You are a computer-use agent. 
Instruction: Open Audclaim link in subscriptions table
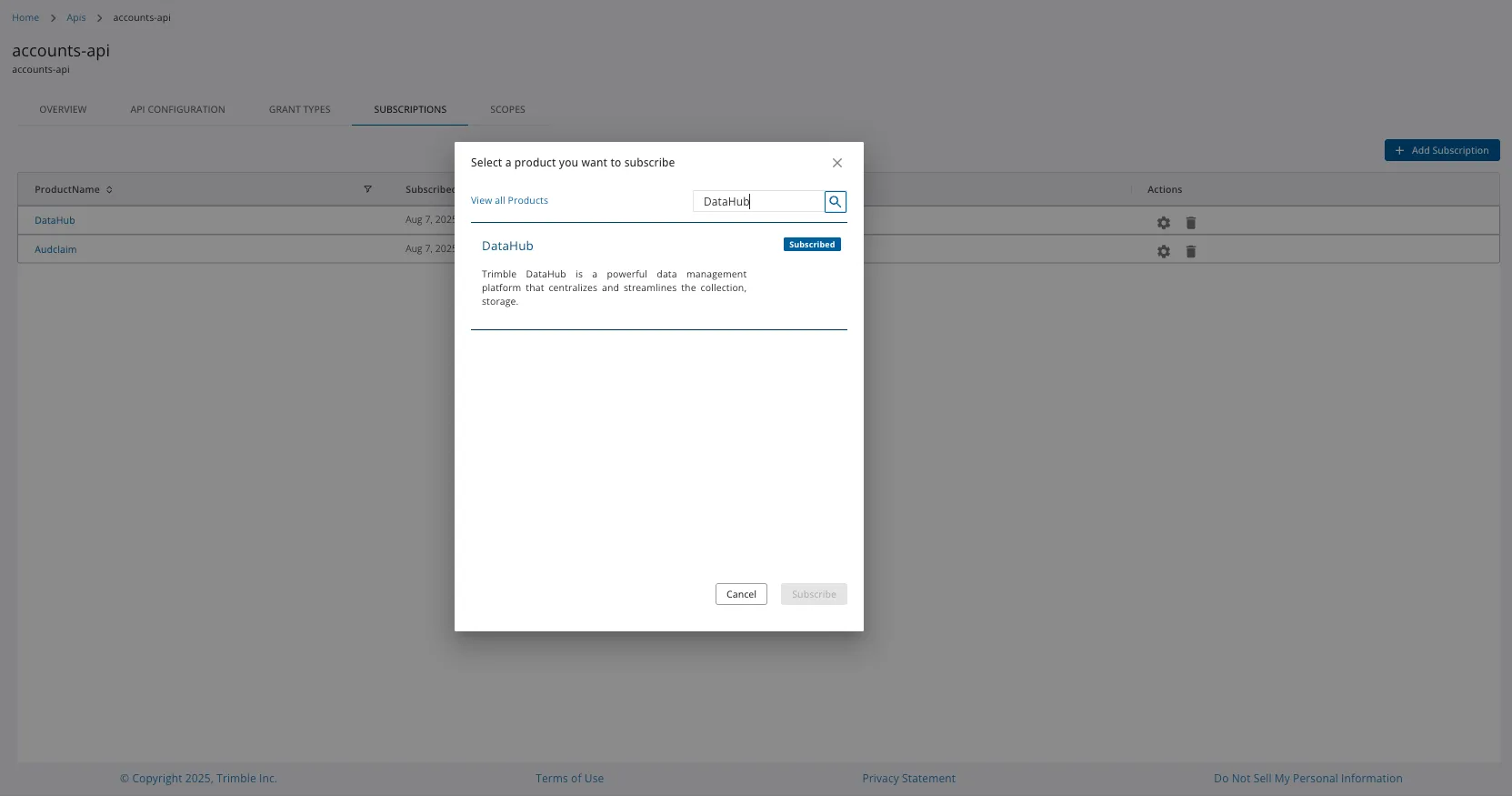click(x=55, y=249)
